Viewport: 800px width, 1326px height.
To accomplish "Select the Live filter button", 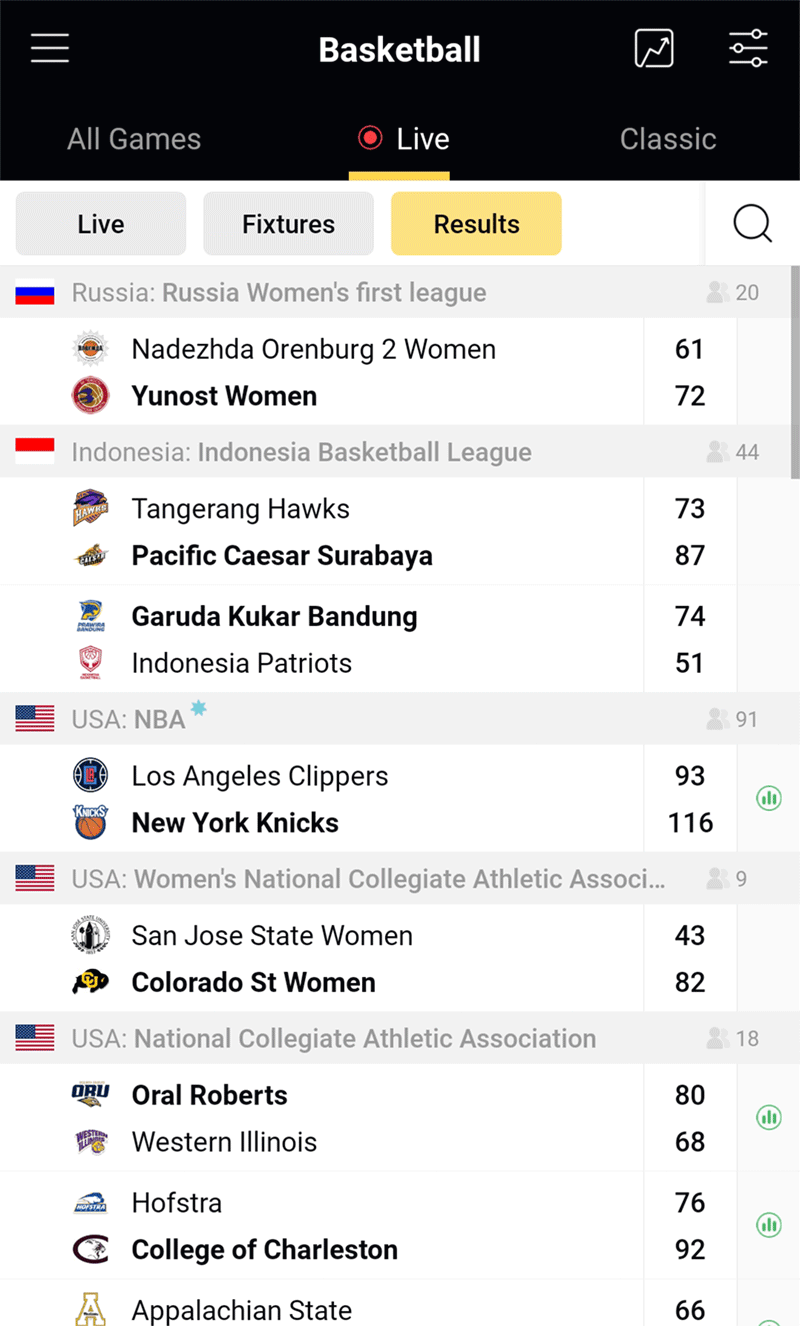I will (x=101, y=224).
